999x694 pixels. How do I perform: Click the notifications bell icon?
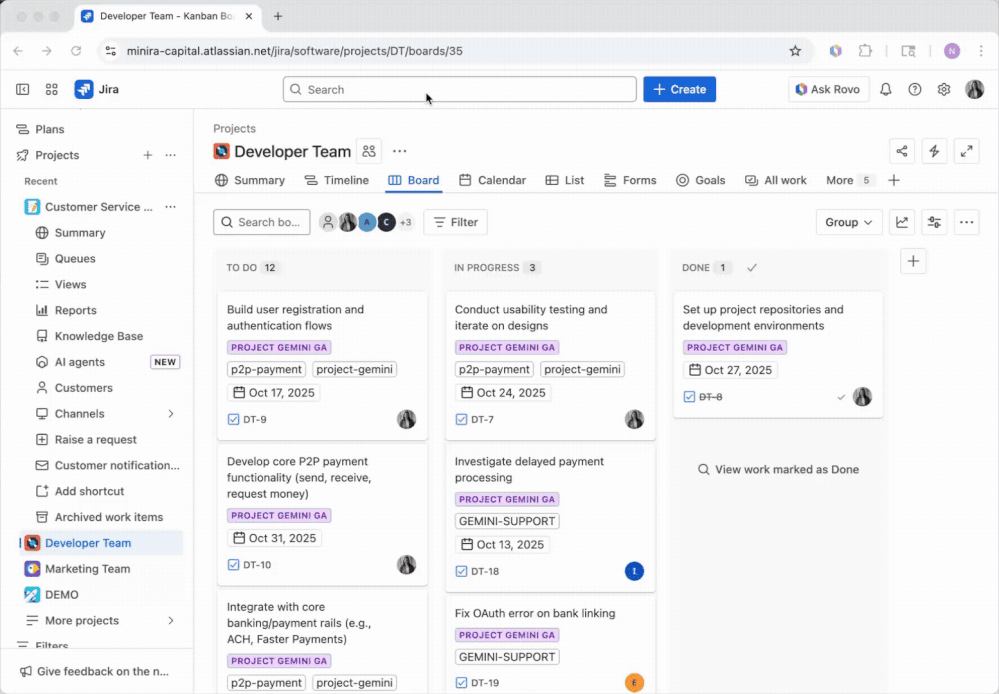[x=885, y=89]
